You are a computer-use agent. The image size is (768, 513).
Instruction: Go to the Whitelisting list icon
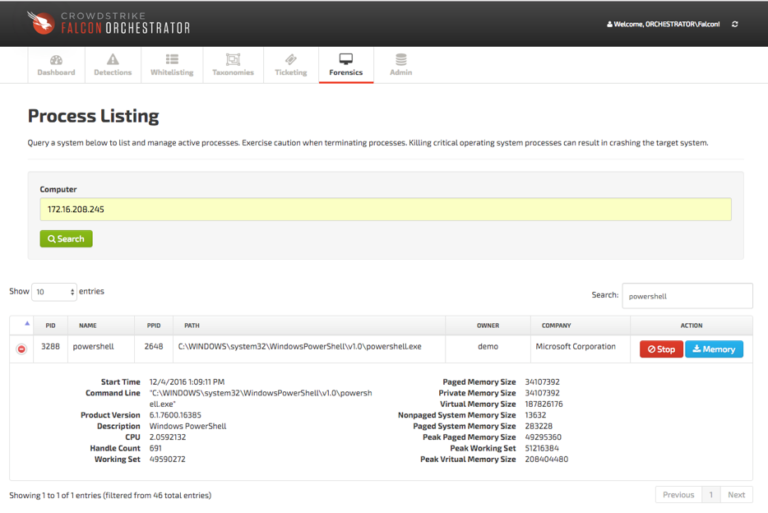pos(172,60)
